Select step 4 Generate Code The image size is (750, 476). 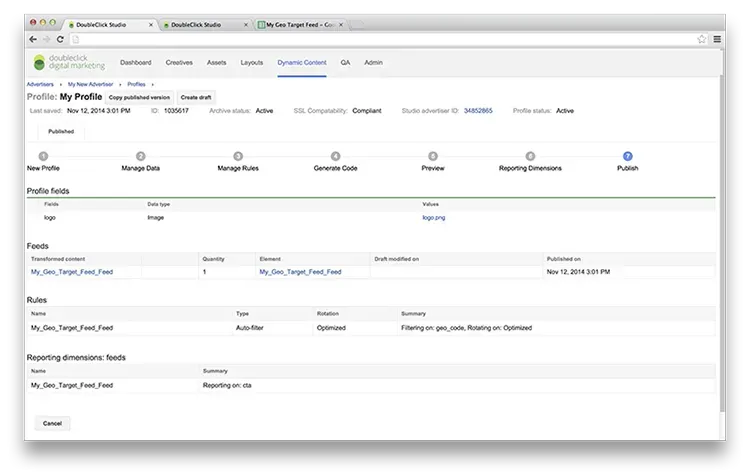335,157
